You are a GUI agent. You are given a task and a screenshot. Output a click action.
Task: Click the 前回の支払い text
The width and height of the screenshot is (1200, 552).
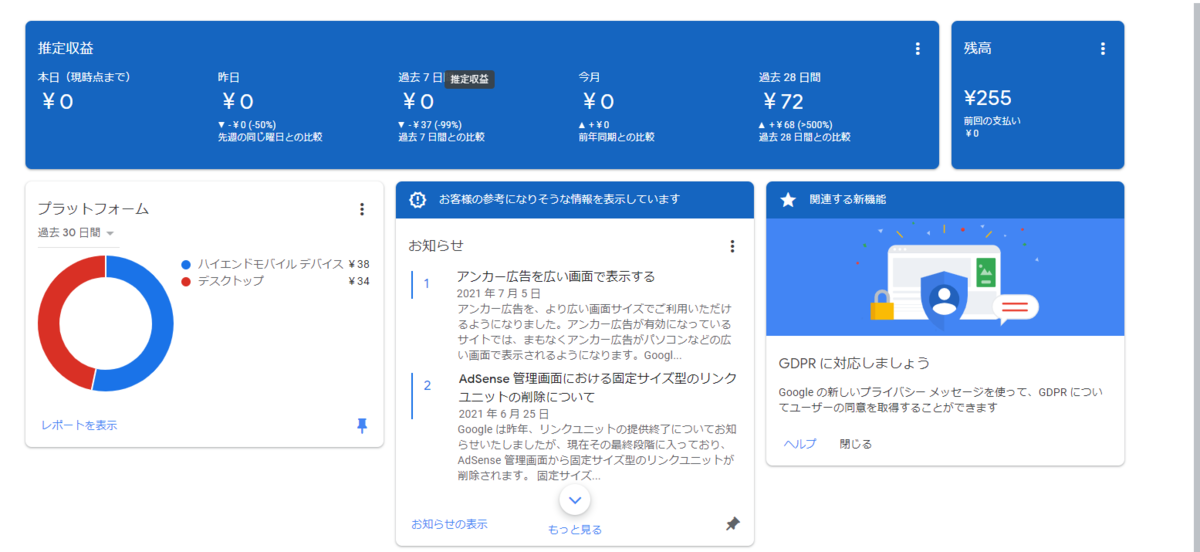point(992,121)
